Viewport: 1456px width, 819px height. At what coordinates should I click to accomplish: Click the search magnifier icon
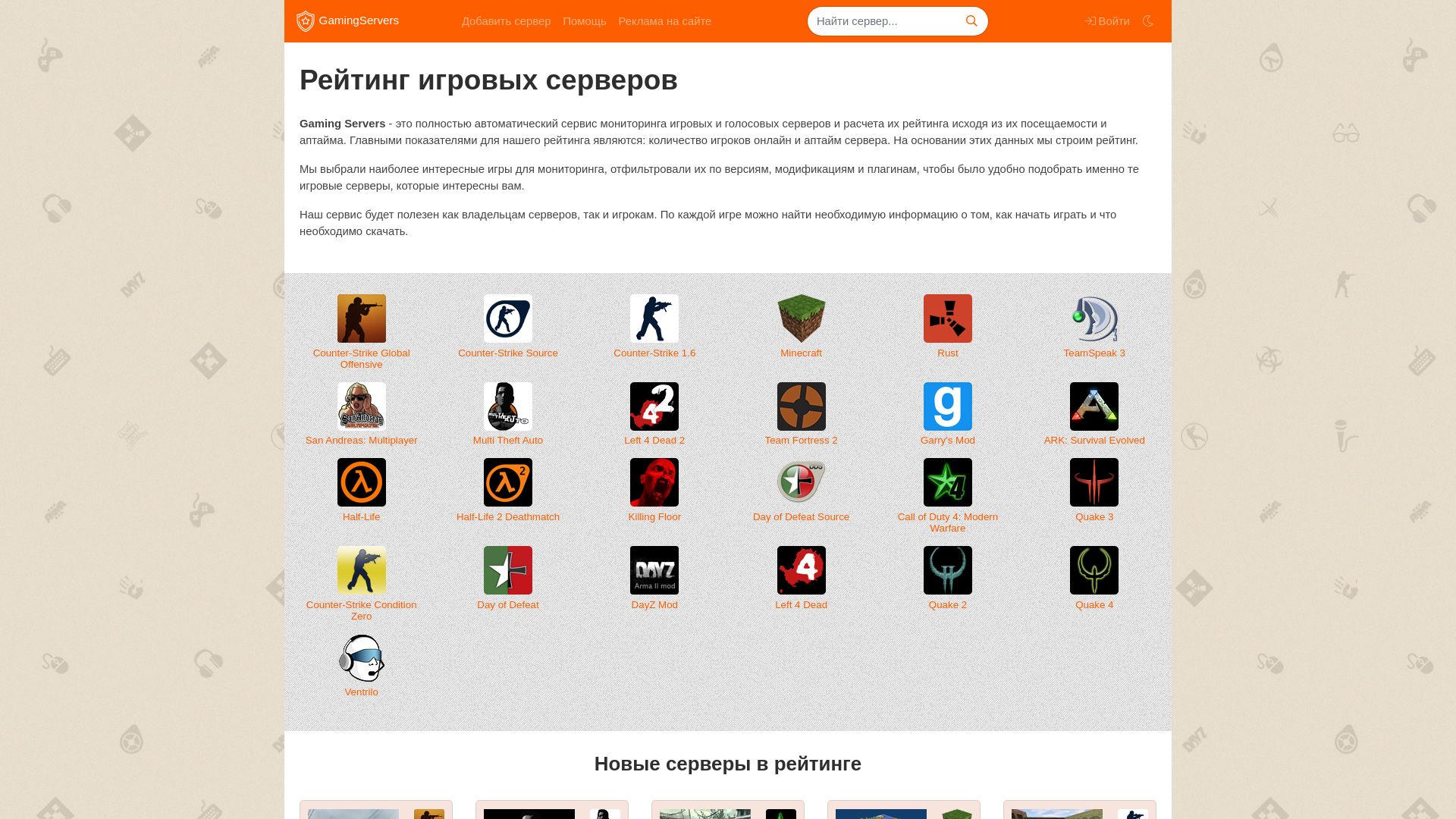(x=971, y=21)
